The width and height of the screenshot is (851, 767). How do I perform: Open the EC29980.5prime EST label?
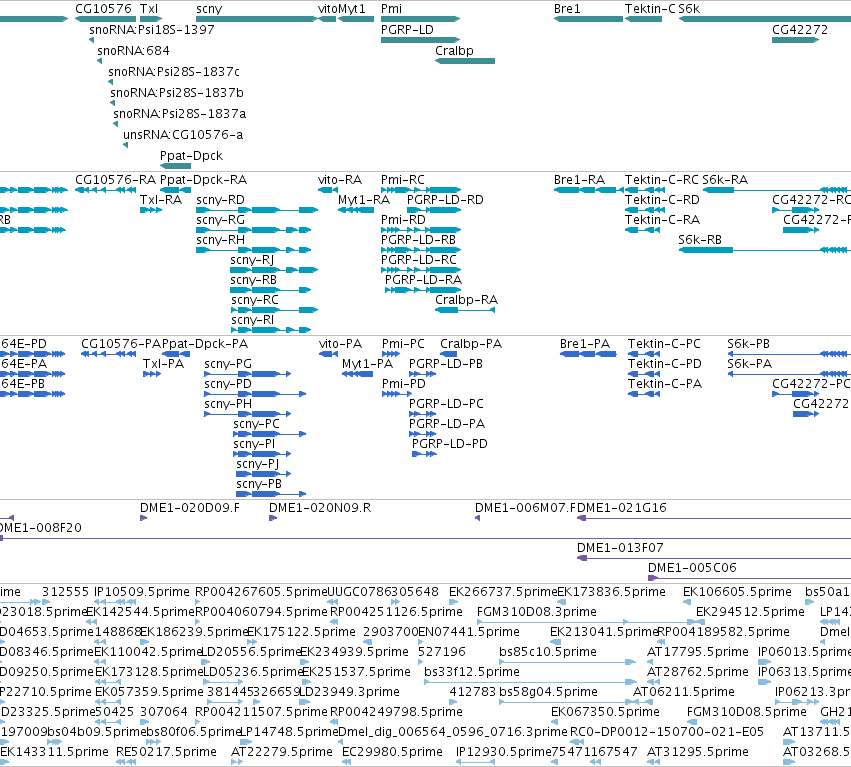pyautogui.click(x=392, y=752)
